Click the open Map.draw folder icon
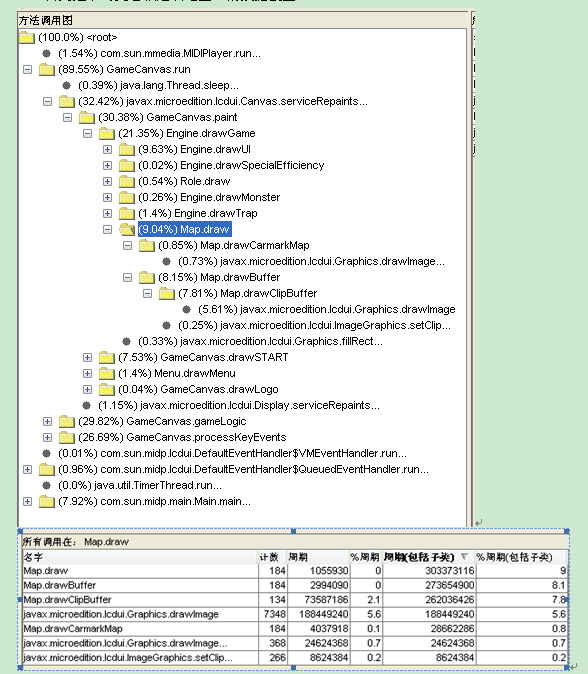 (x=127, y=230)
